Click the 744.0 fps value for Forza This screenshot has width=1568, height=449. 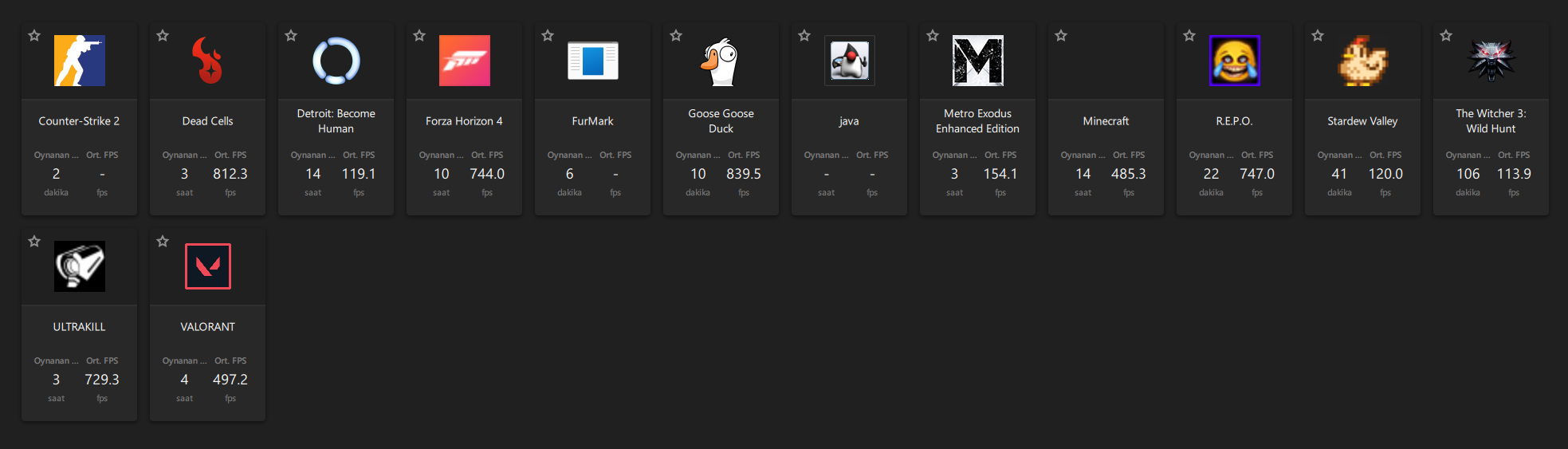[487, 174]
